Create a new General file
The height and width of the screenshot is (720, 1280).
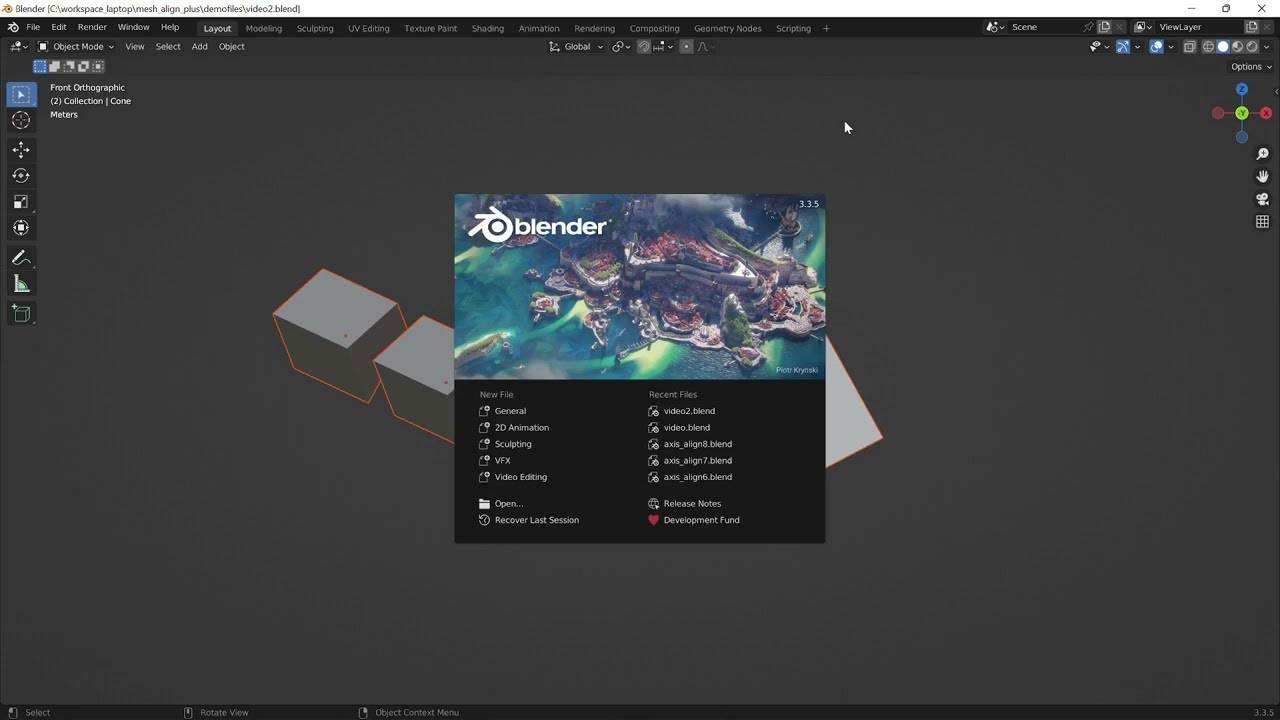pos(510,411)
